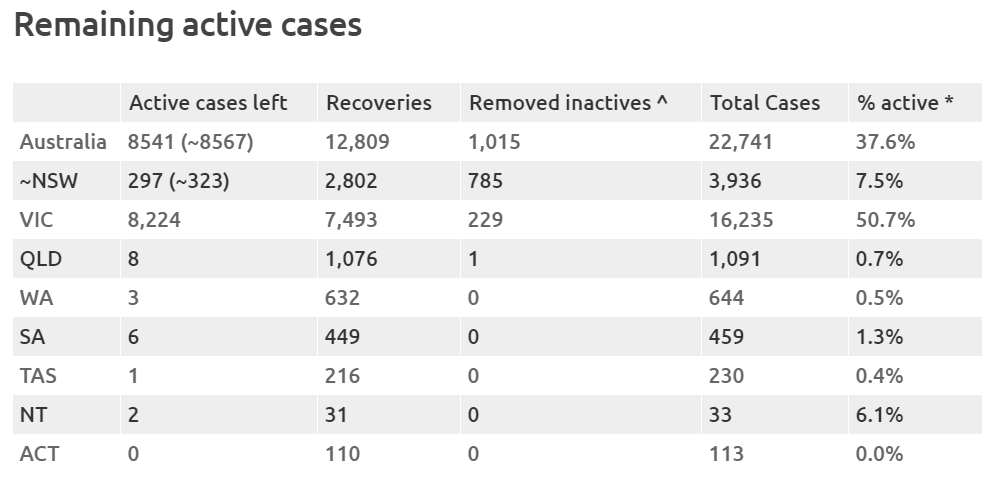Select the ACT row label

(39, 454)
